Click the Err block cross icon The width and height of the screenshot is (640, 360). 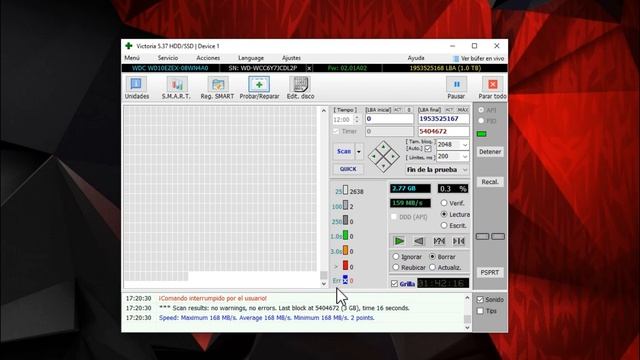tap(345, 280)
